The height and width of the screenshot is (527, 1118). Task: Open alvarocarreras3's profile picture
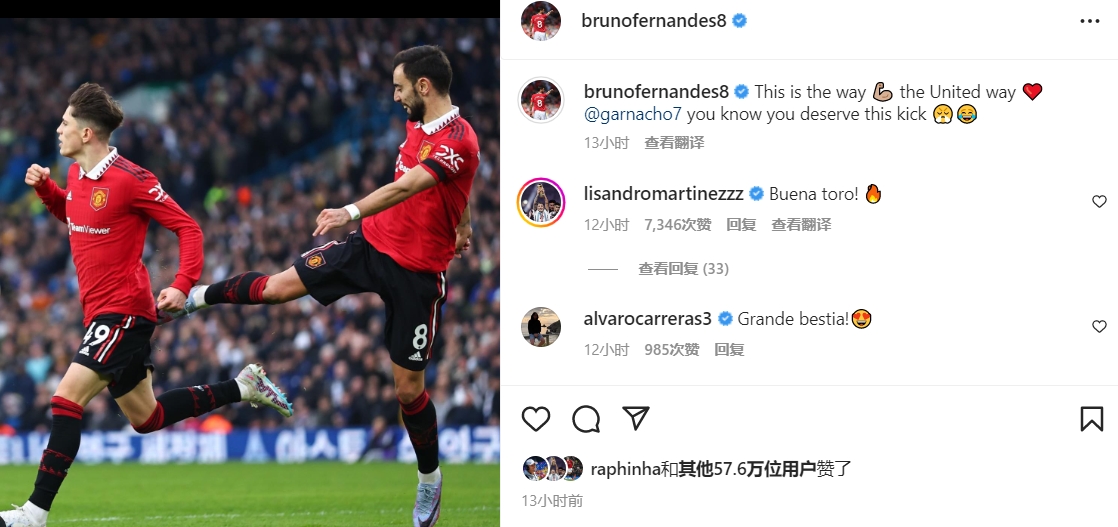(x=540, y=327)
